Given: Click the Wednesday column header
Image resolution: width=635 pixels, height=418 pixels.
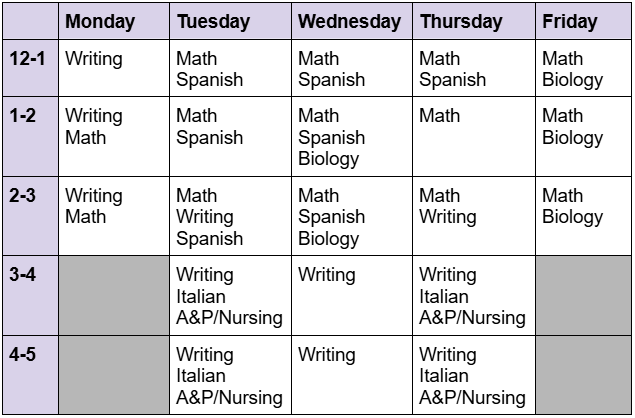Looking at the screenshot, I should click(352, 21).
